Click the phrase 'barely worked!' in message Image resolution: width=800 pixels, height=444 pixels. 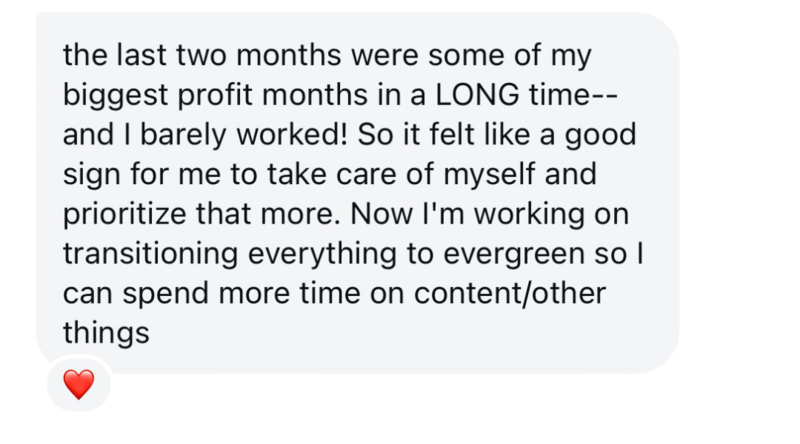click(243, 135)
